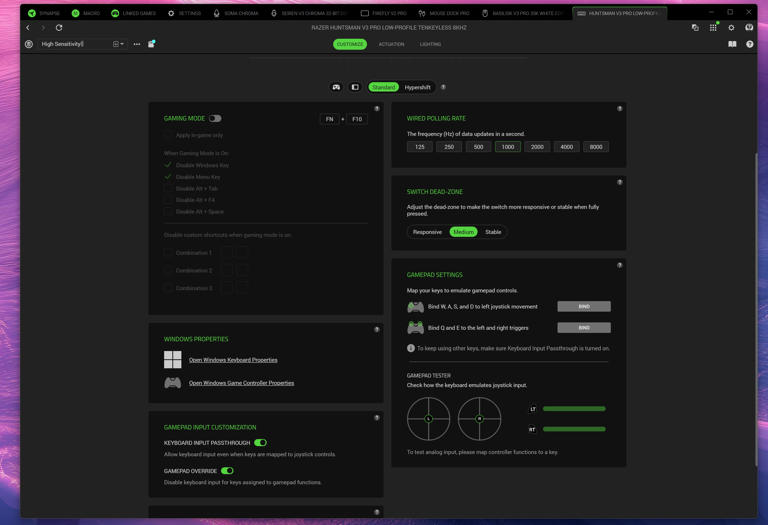Toggle Disable Windows Key checkbox
Viewport: 768px width, 525px height.
(x=168, y=165)
